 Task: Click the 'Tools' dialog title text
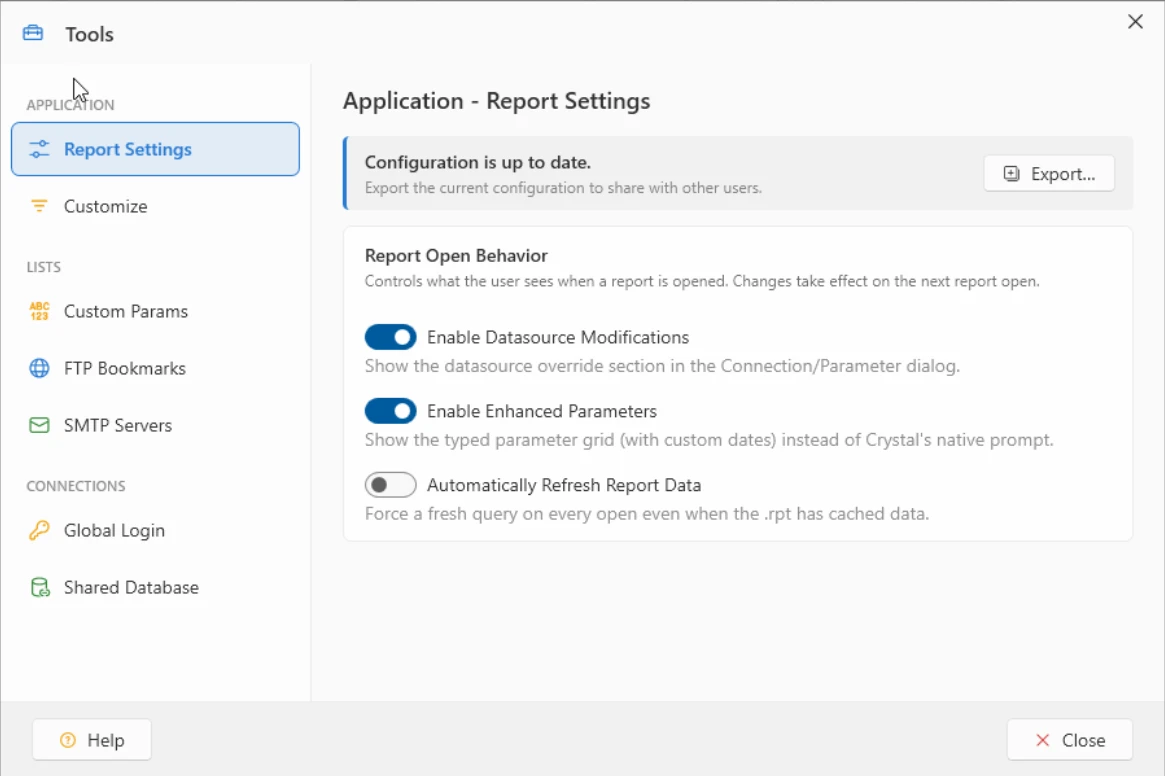[89, 34]
